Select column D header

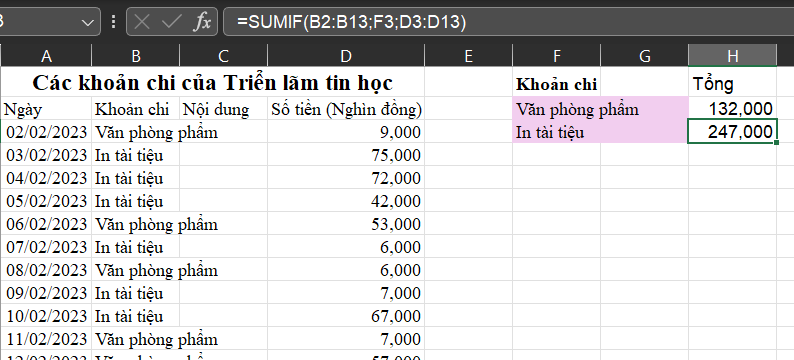[346, 56]
